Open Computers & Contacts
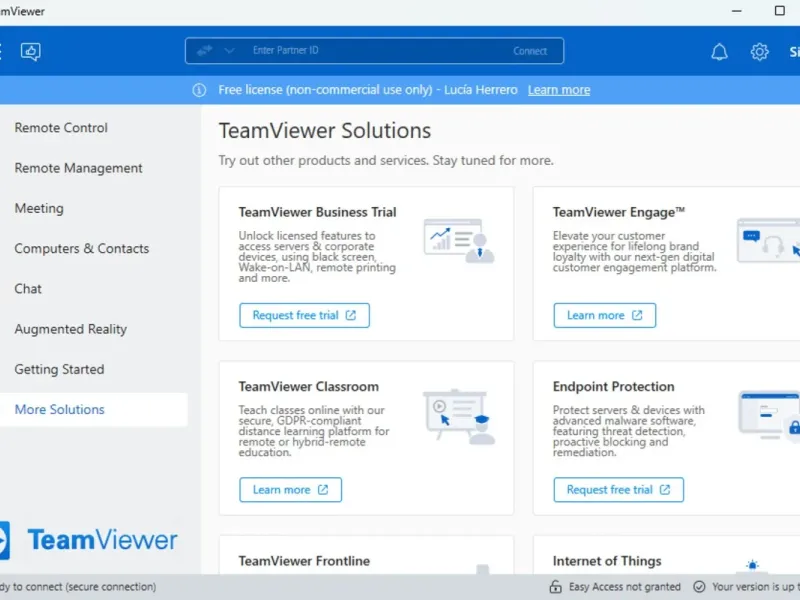 (x=82, y=248)
